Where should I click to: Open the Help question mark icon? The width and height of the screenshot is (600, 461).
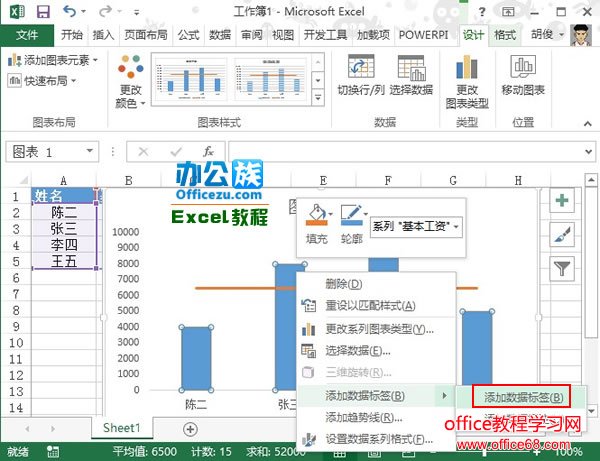coord(482,12)
